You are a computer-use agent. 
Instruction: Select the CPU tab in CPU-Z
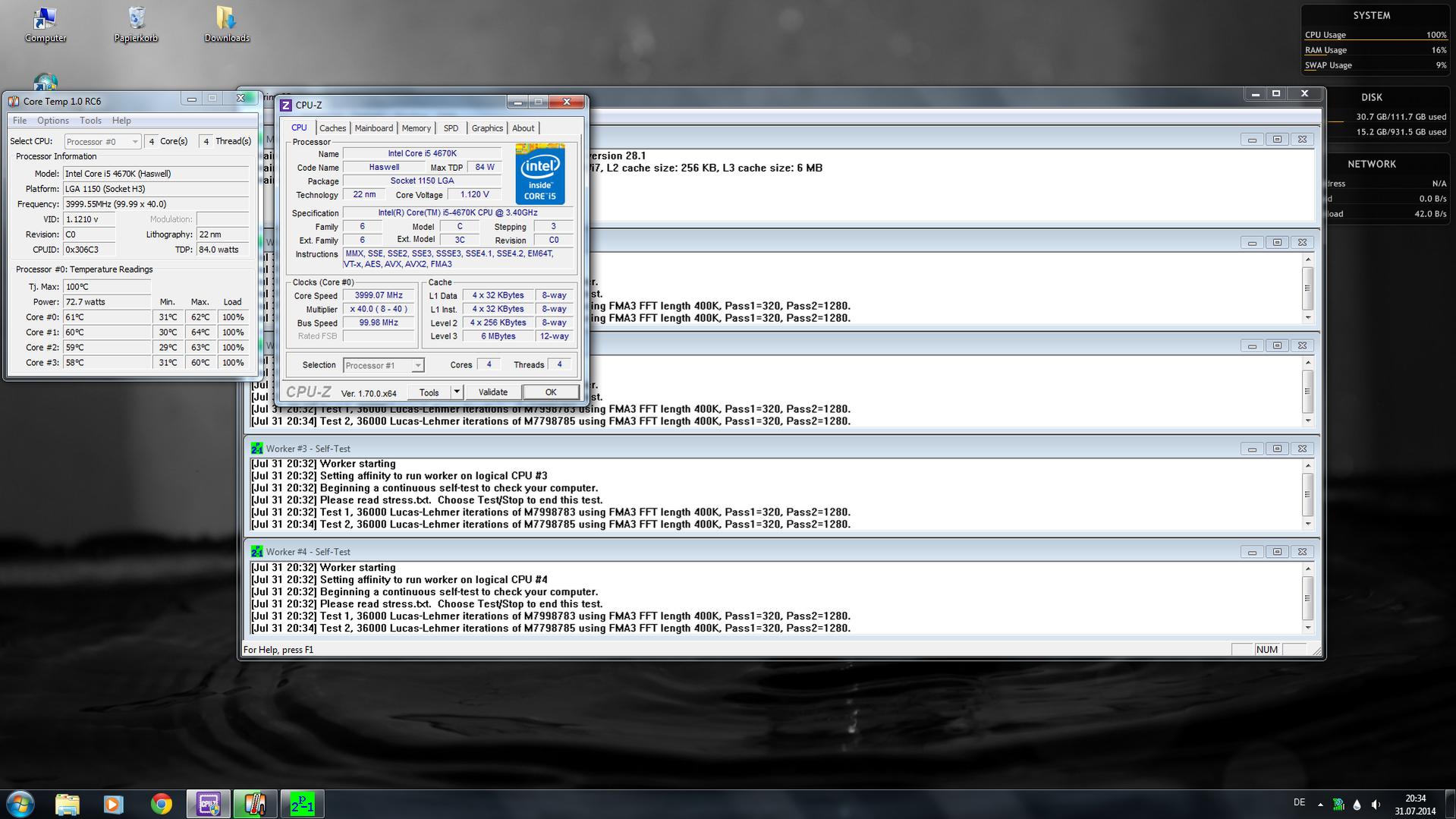coord(299,128)
